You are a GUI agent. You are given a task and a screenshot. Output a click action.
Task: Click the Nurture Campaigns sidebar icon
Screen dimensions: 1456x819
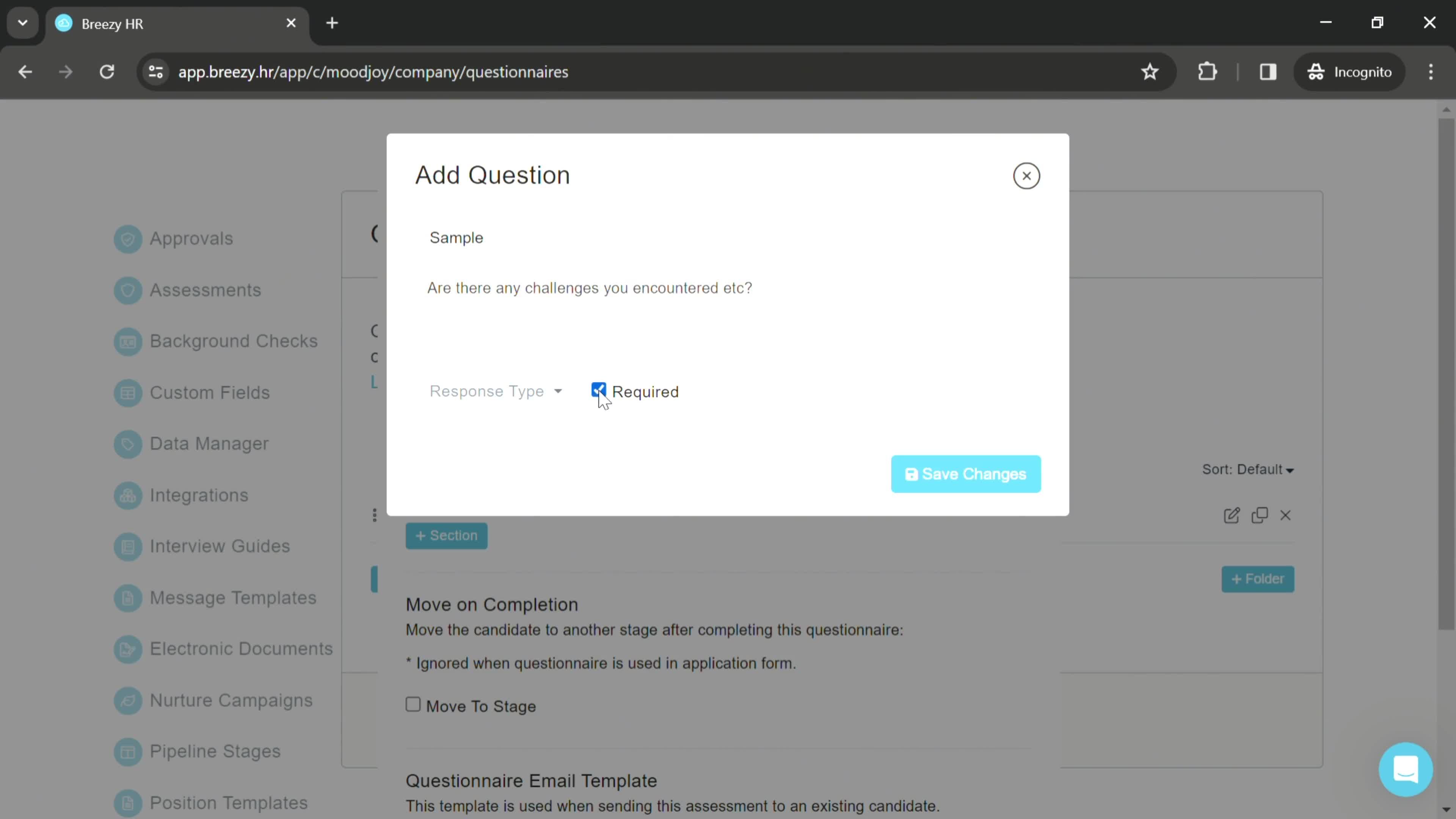pyautogui.click(x=127, y=700)
